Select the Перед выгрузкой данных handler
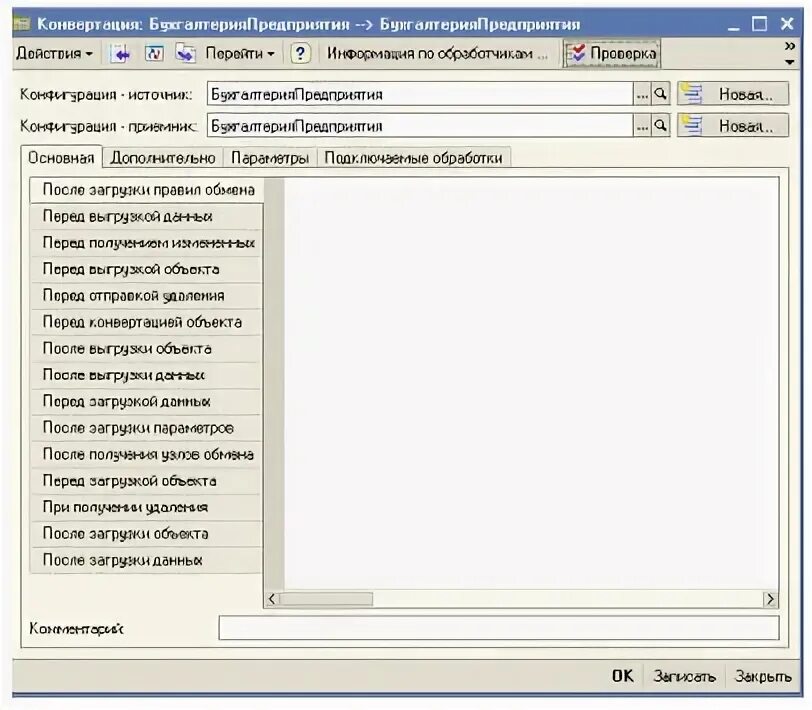Image resolution: width=812 pixels, height=710 pixels. (x=147, y=216)
